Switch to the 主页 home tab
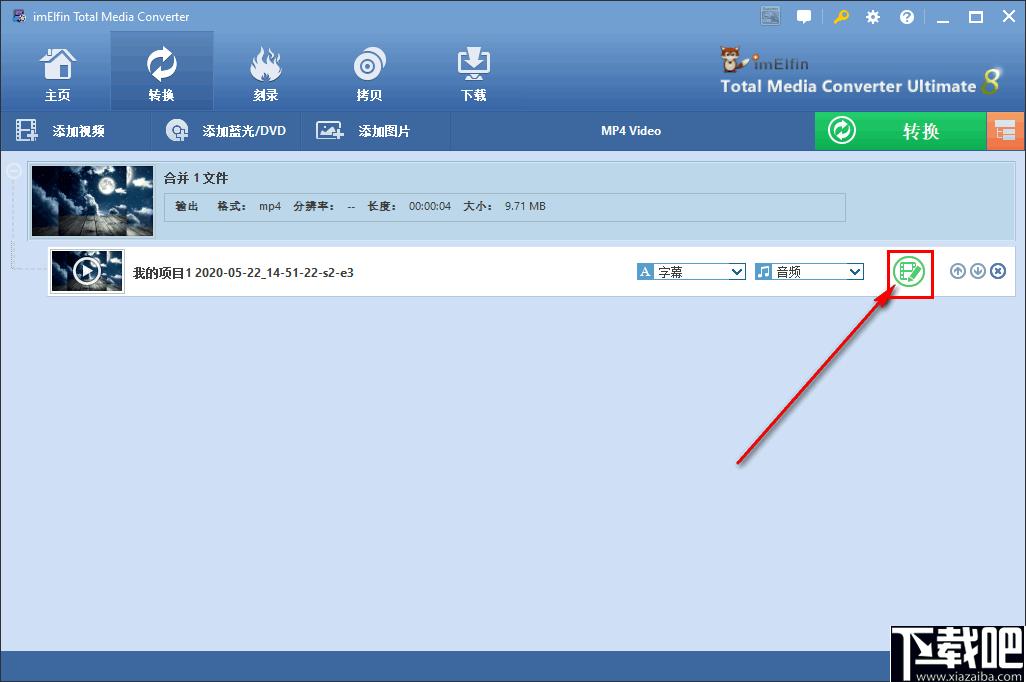 (x=58, y=75)
